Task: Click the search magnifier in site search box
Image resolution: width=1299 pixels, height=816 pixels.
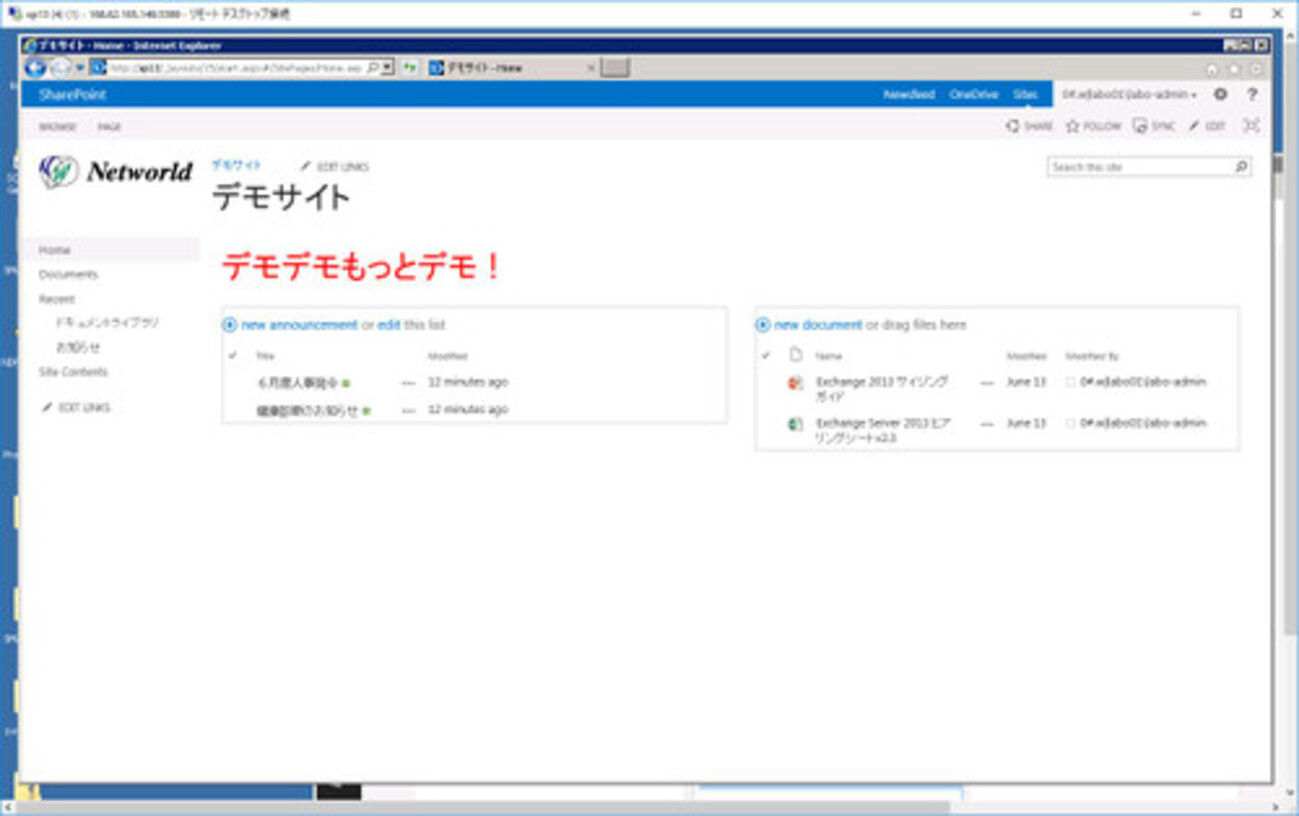Action: point(1241,167)
